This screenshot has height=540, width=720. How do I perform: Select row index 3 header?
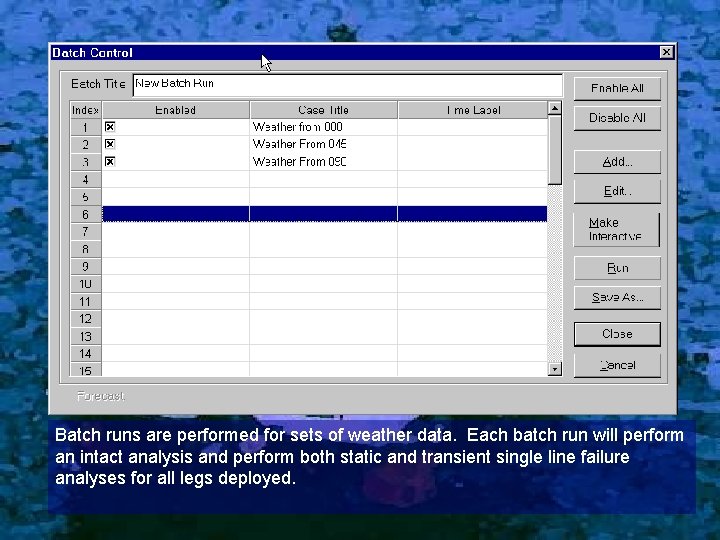85,162
